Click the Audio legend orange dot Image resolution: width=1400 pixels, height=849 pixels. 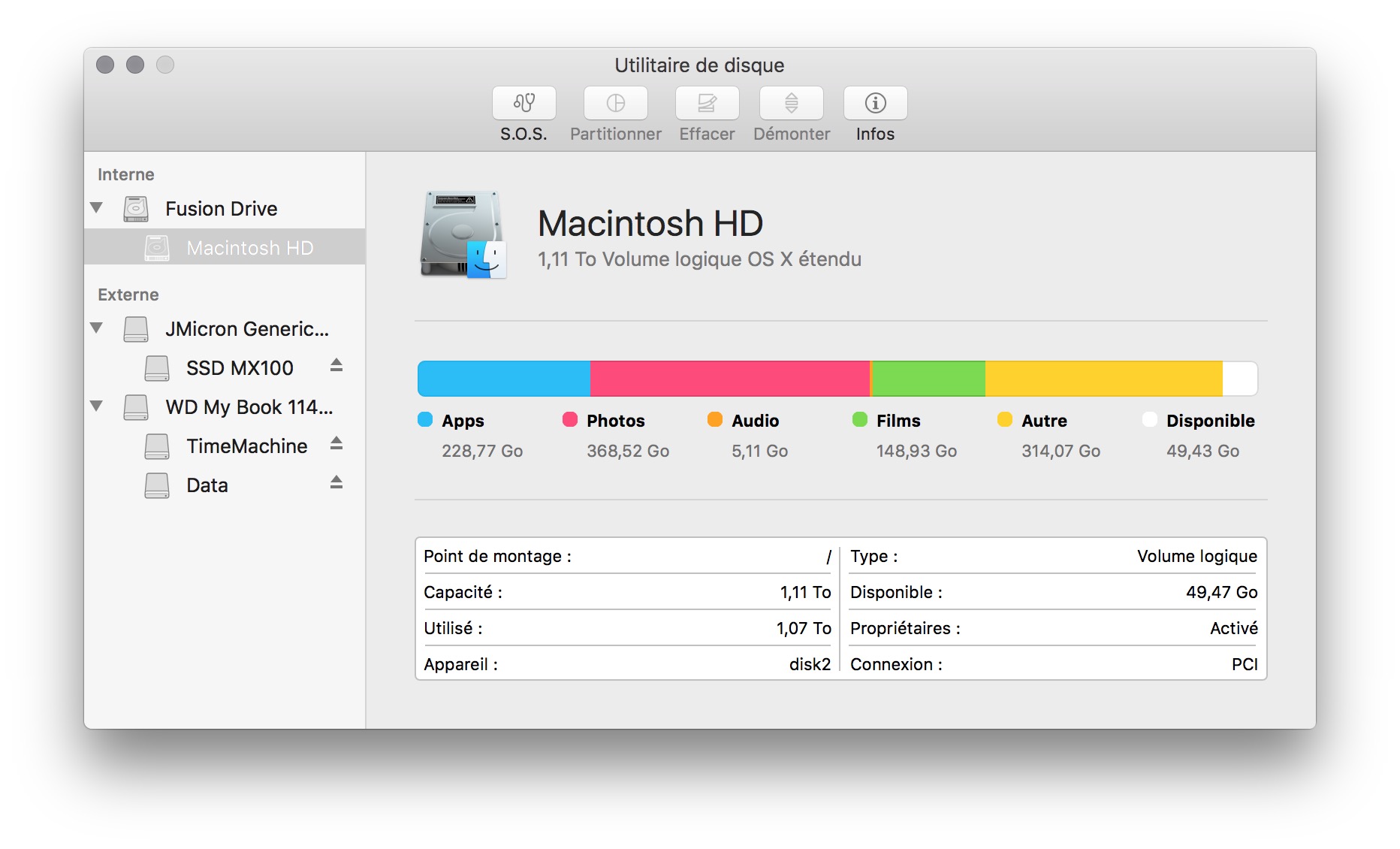tap(715, 419)
